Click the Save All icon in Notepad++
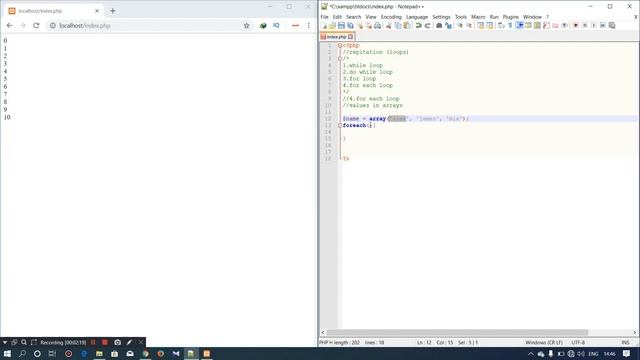Image resolution: width=640 pixels, height=360 pixels. click(350, 26)
